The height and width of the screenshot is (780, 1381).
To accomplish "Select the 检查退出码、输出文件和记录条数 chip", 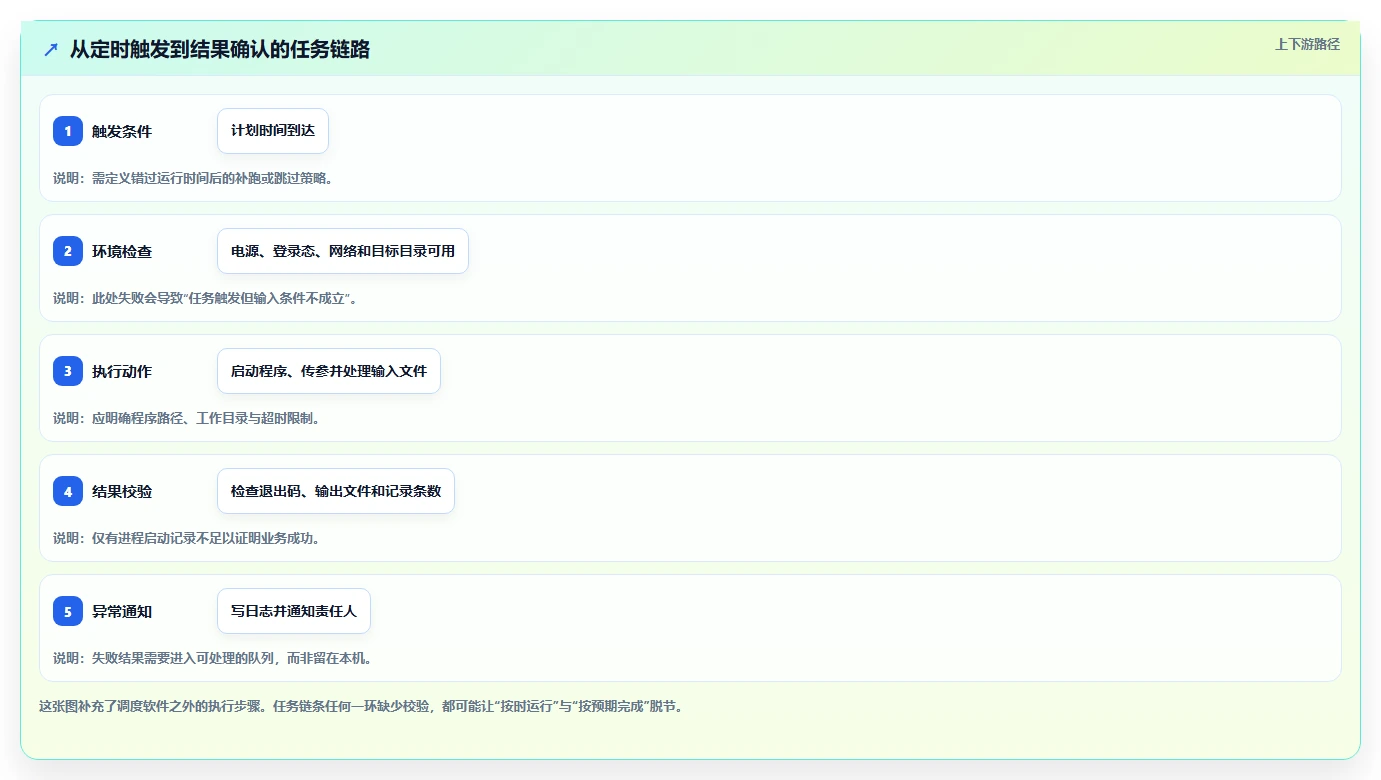I will (336, 491).
